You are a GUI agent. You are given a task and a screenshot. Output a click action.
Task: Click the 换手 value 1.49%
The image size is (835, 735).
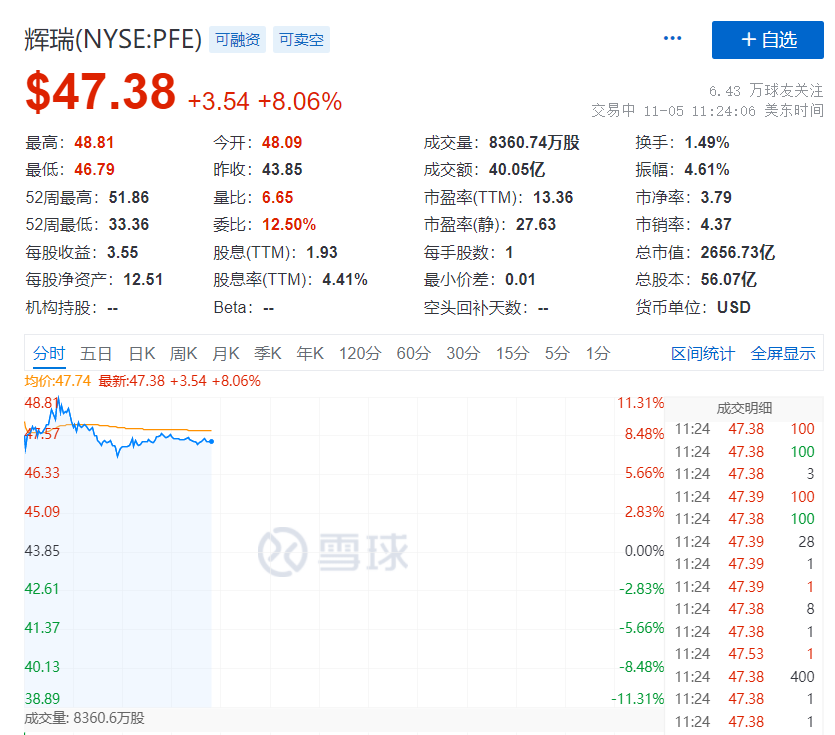coord(707,143)
